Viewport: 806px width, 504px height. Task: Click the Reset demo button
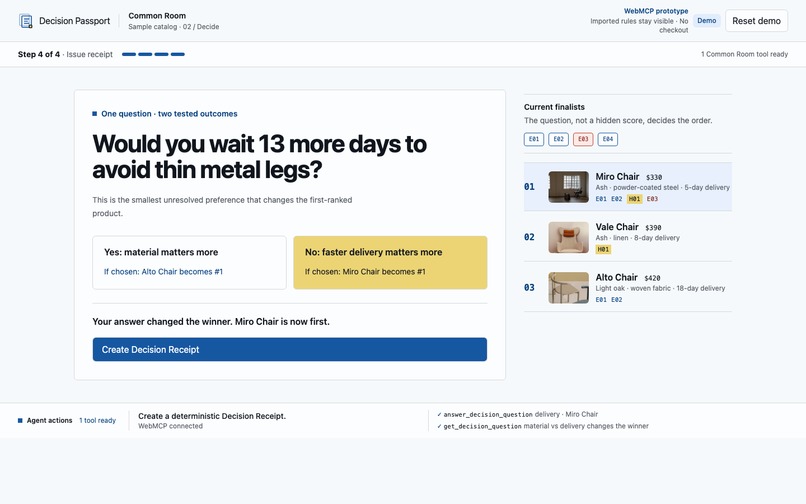point(756,21)
